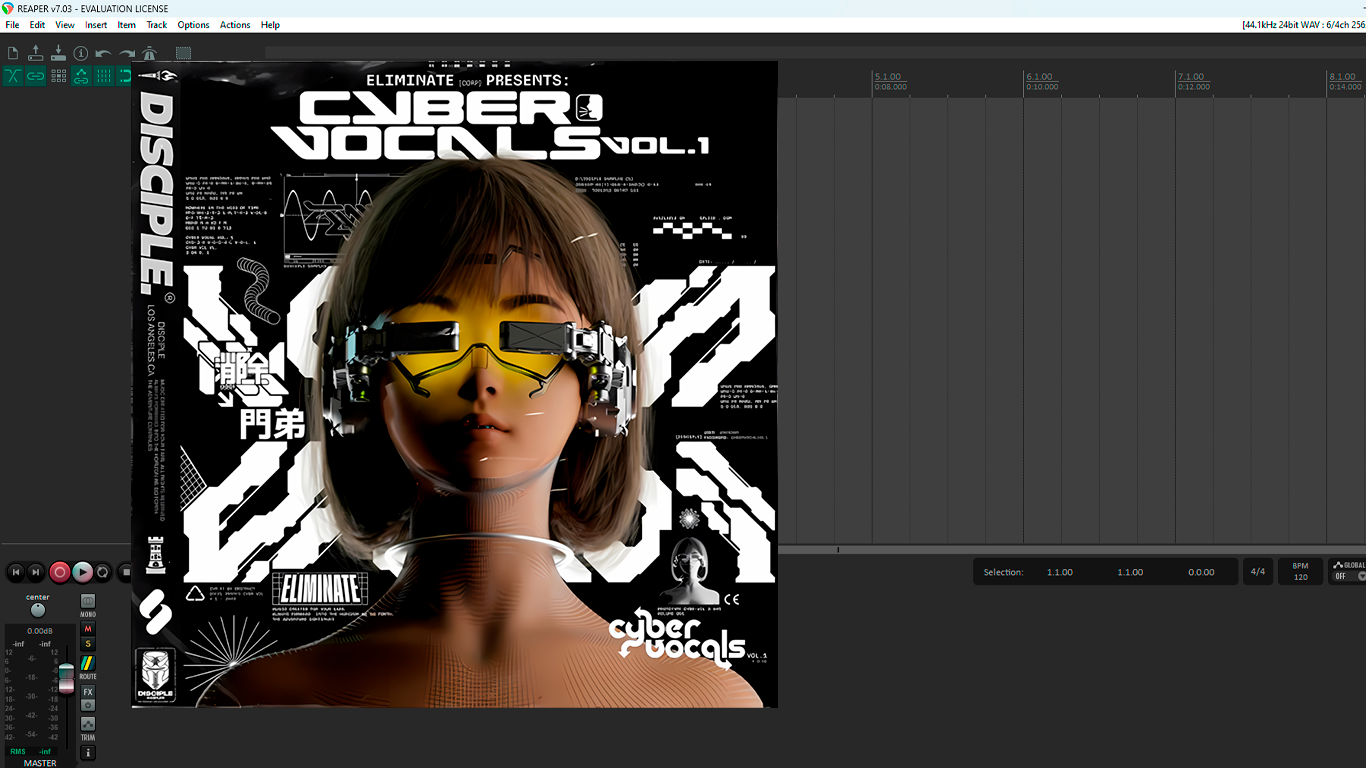Go to project end transport button
Image resolution: width=1366 pixels, height=768 pixels.
tap(36, 572)
